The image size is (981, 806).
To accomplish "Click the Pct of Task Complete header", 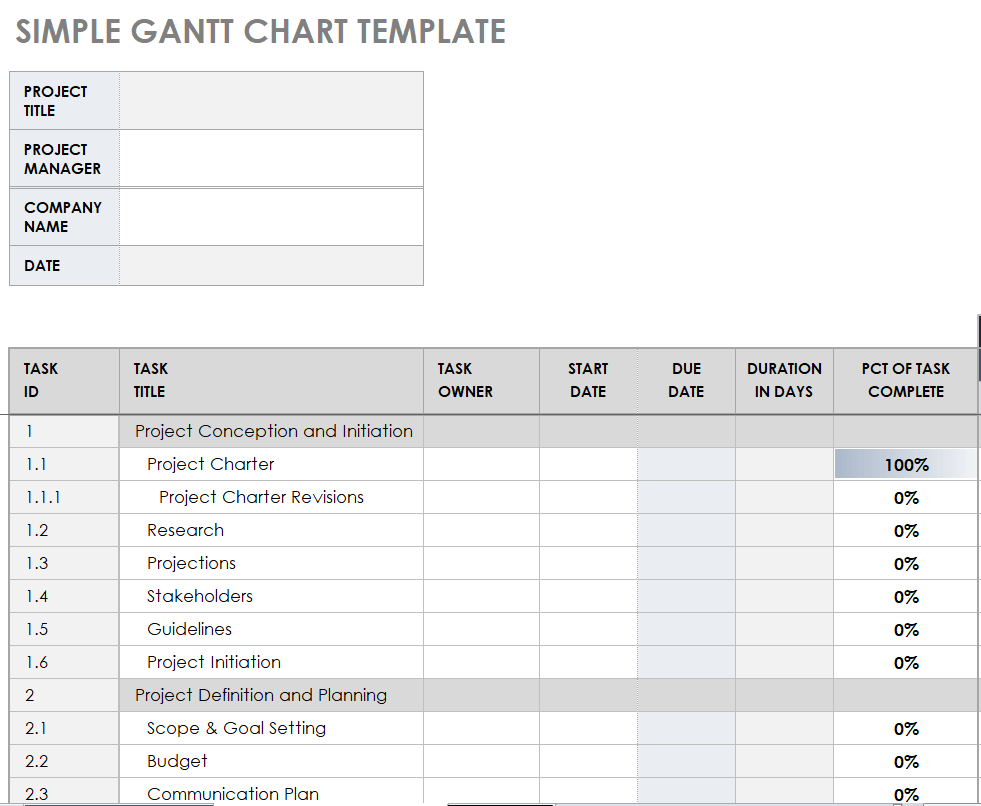I will click(x=905, y=381).
